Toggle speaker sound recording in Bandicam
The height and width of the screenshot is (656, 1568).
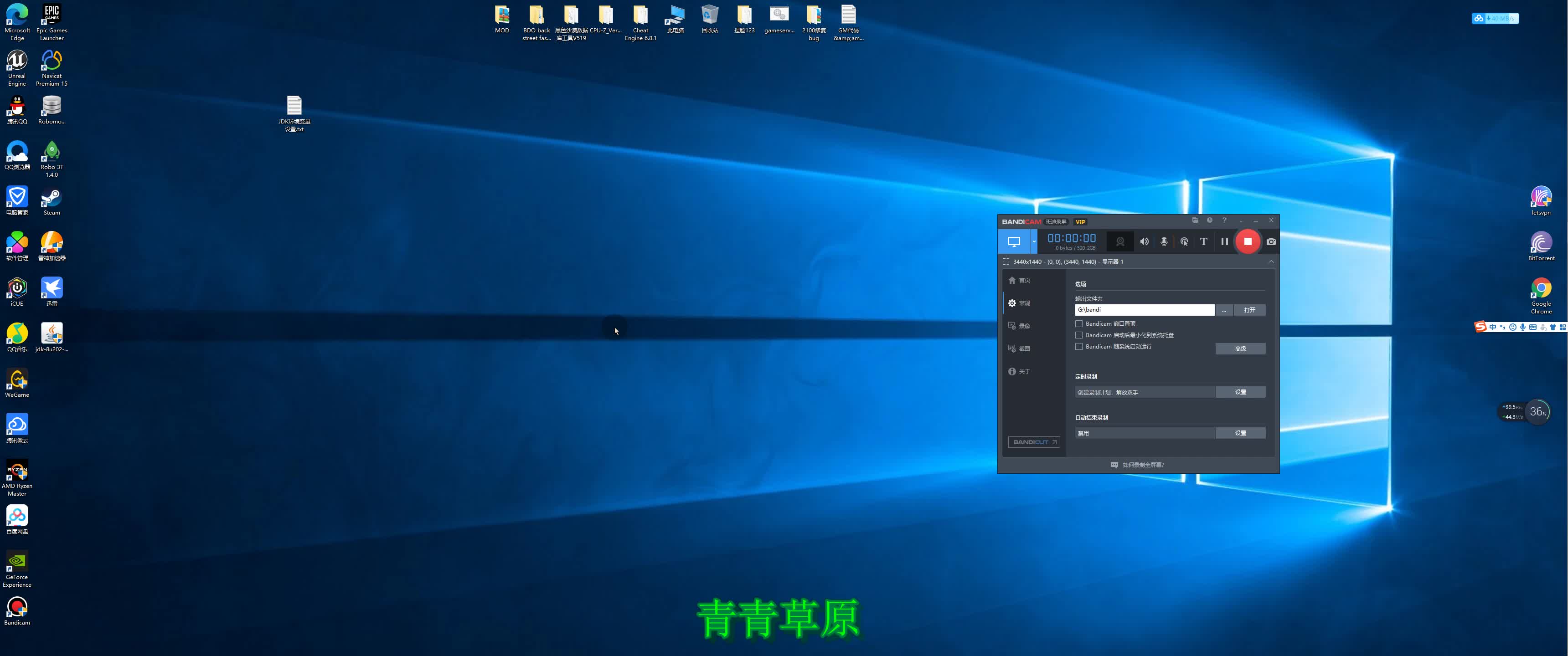1145,241
